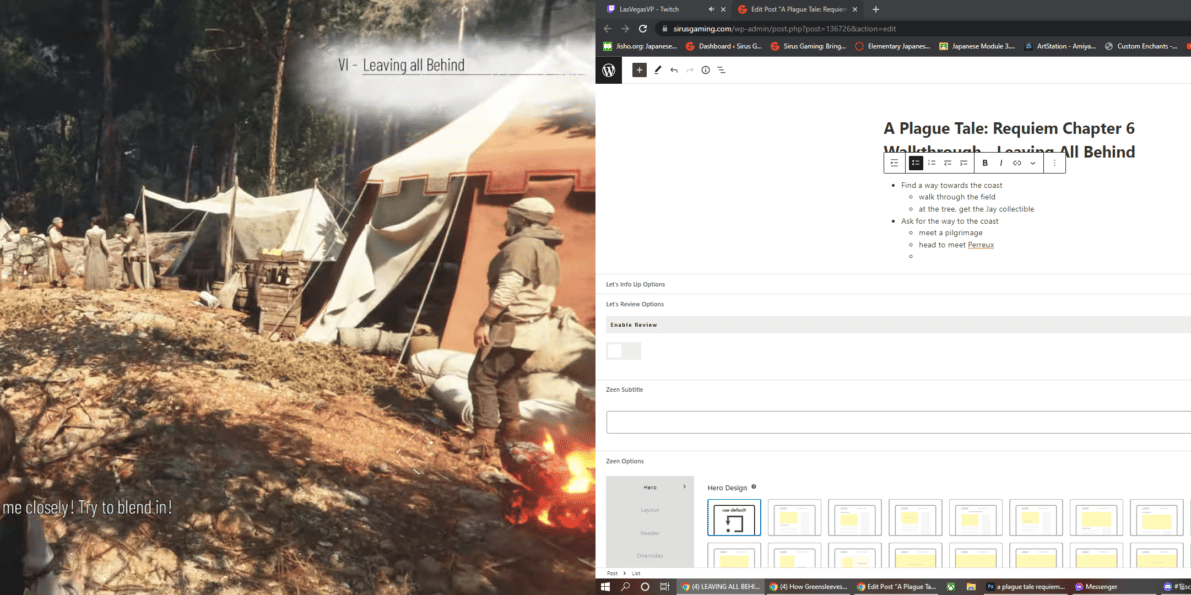
Task: Click the block inserter plus button
Action: pyautogui.click(x=640, y=70)
